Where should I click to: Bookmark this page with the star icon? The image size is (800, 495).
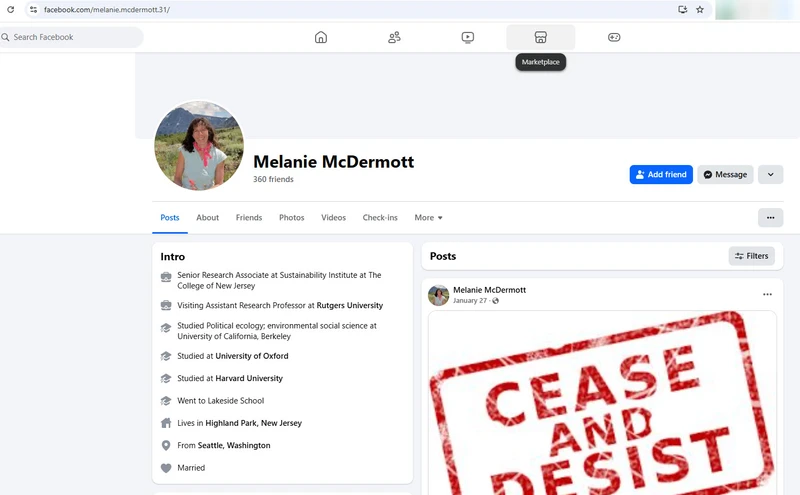700,9
